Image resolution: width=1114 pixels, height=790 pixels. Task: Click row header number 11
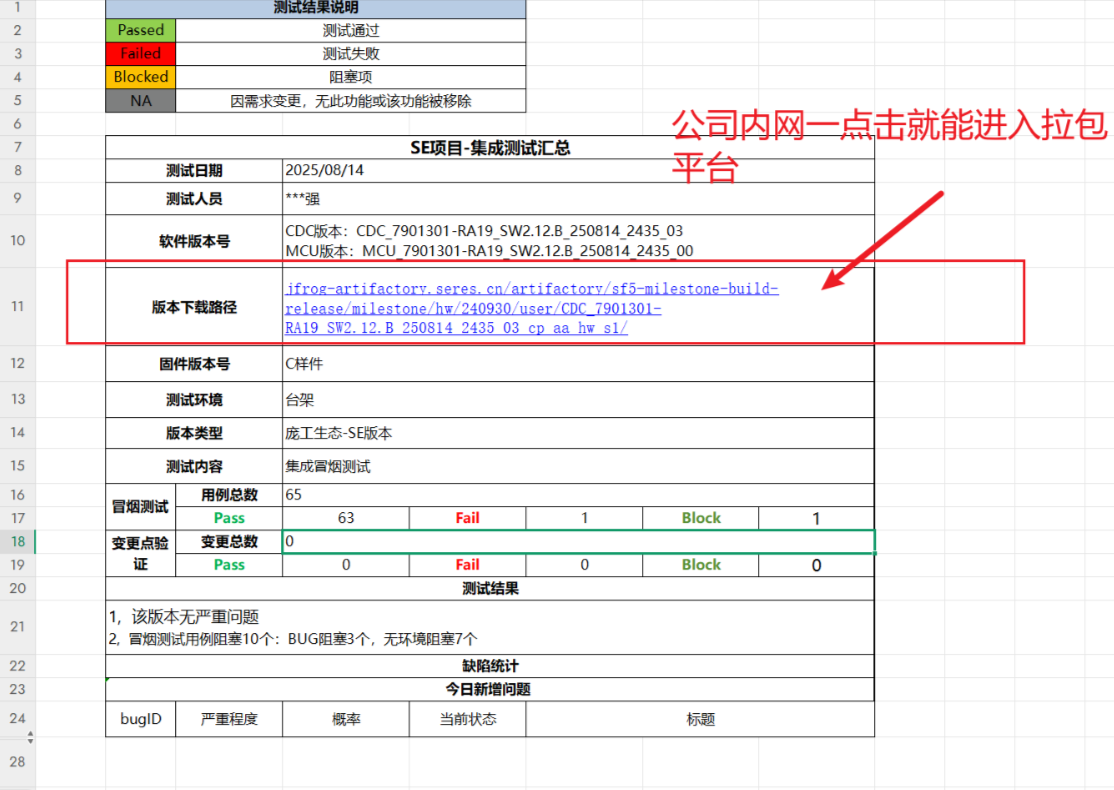pos(18,306)
